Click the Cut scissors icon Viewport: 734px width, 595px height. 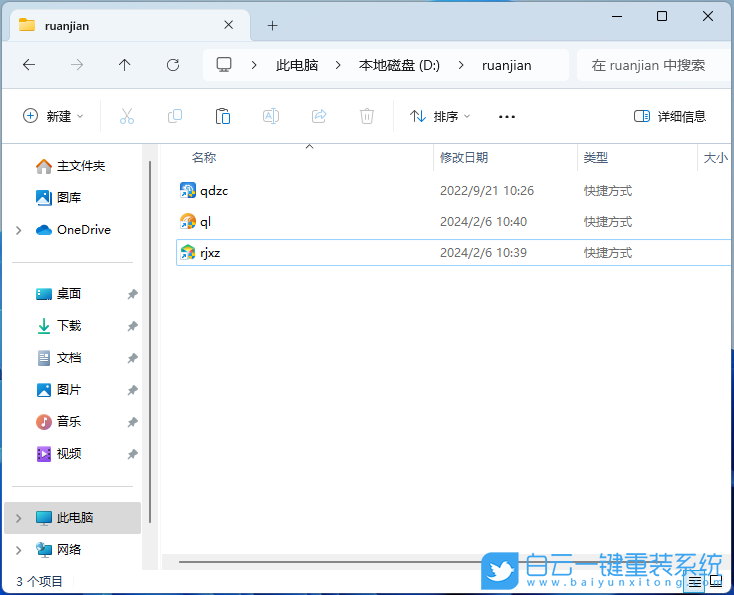[127, 116]
